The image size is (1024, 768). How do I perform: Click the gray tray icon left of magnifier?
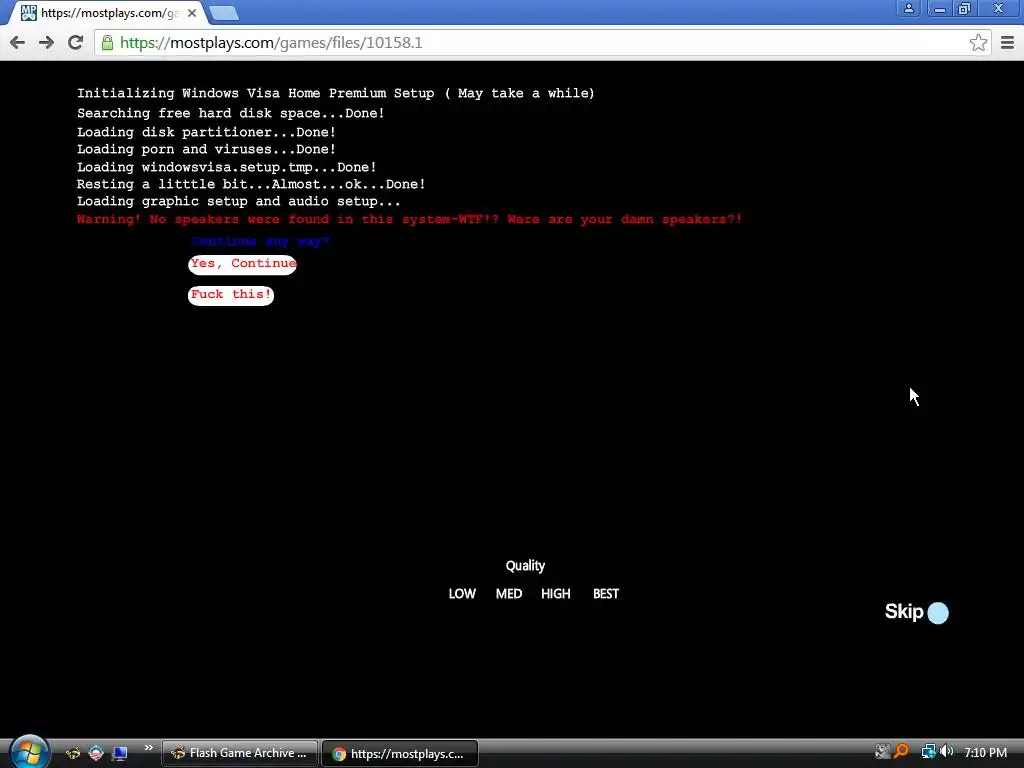point(882,752)
